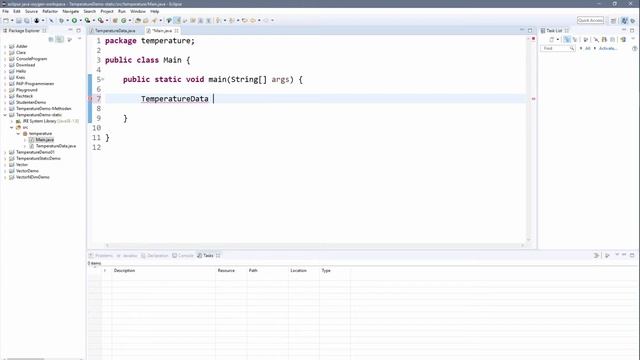
Task: Expand the JRE System Library node
Action: [x=12, y=121]
